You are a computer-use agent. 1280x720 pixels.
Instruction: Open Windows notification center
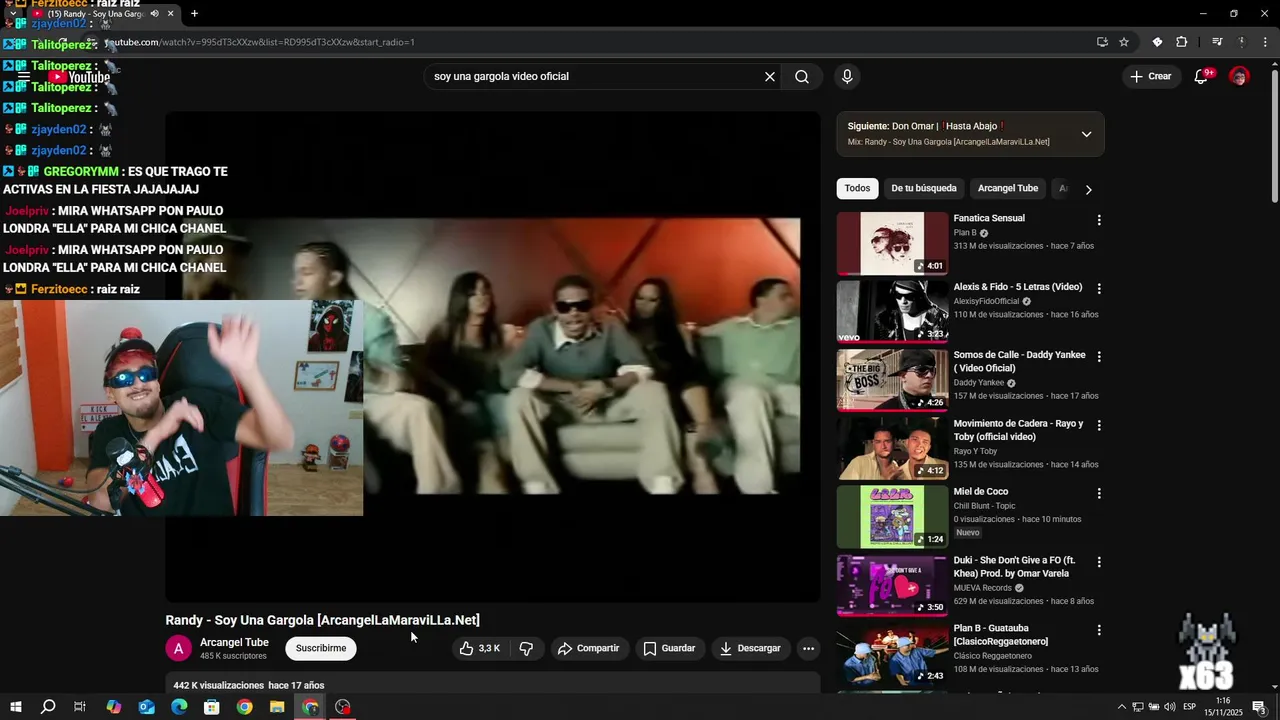coord(1259,707)
